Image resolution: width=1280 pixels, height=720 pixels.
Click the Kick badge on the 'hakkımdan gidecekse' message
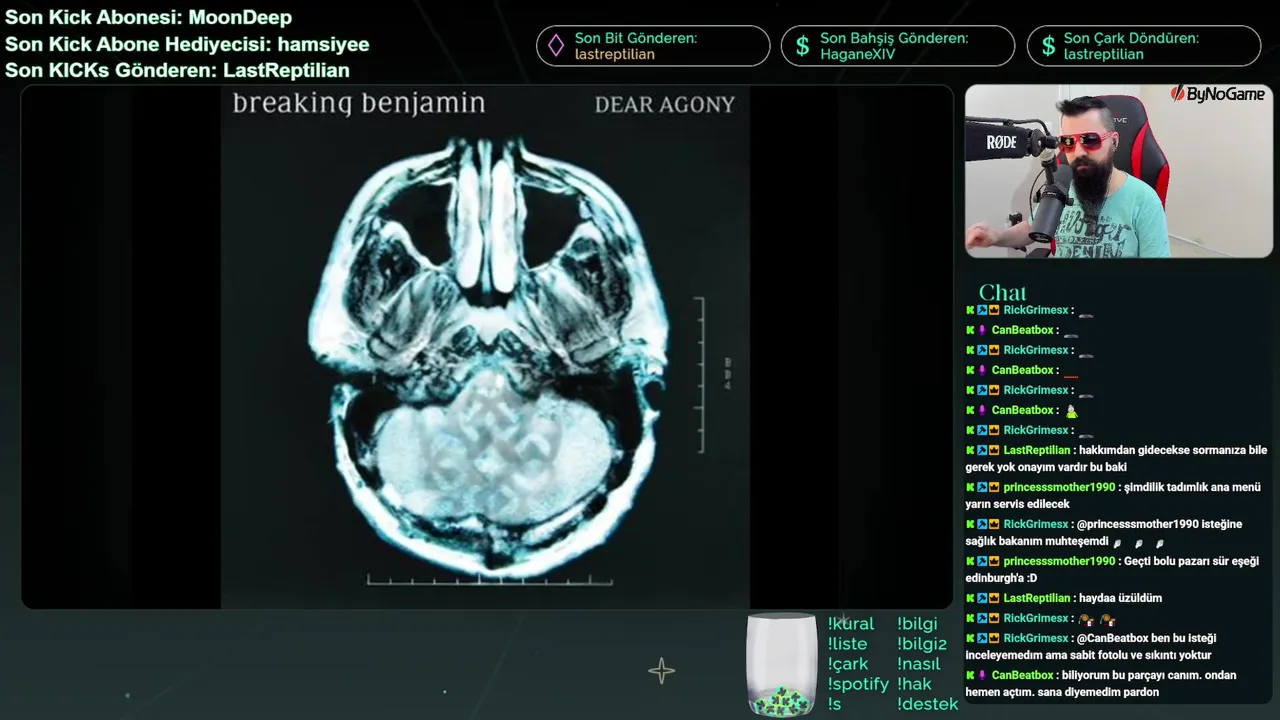(x=970, y=450)
